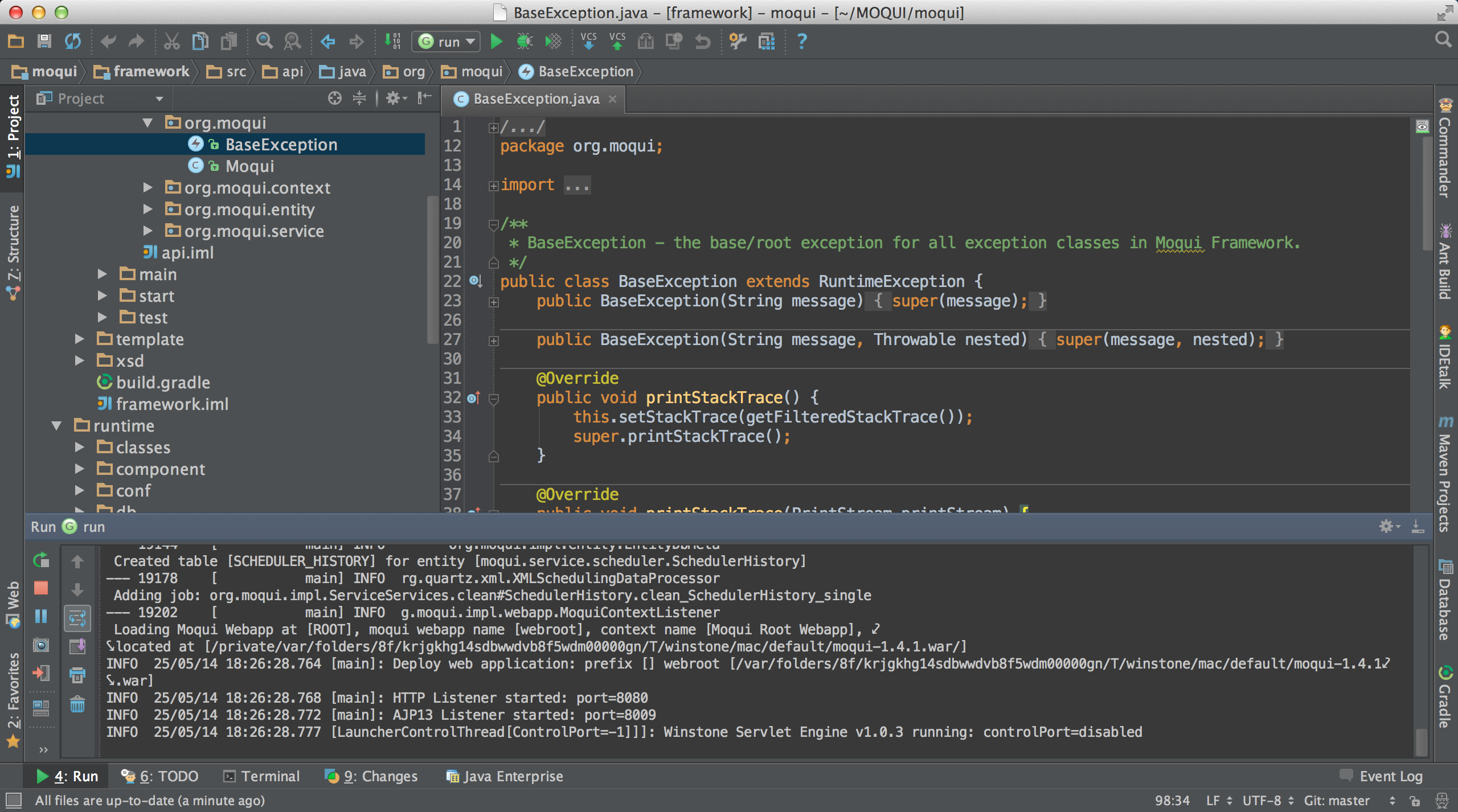
Task: Click Scroll from Source target icon
Action: point(335,99)
